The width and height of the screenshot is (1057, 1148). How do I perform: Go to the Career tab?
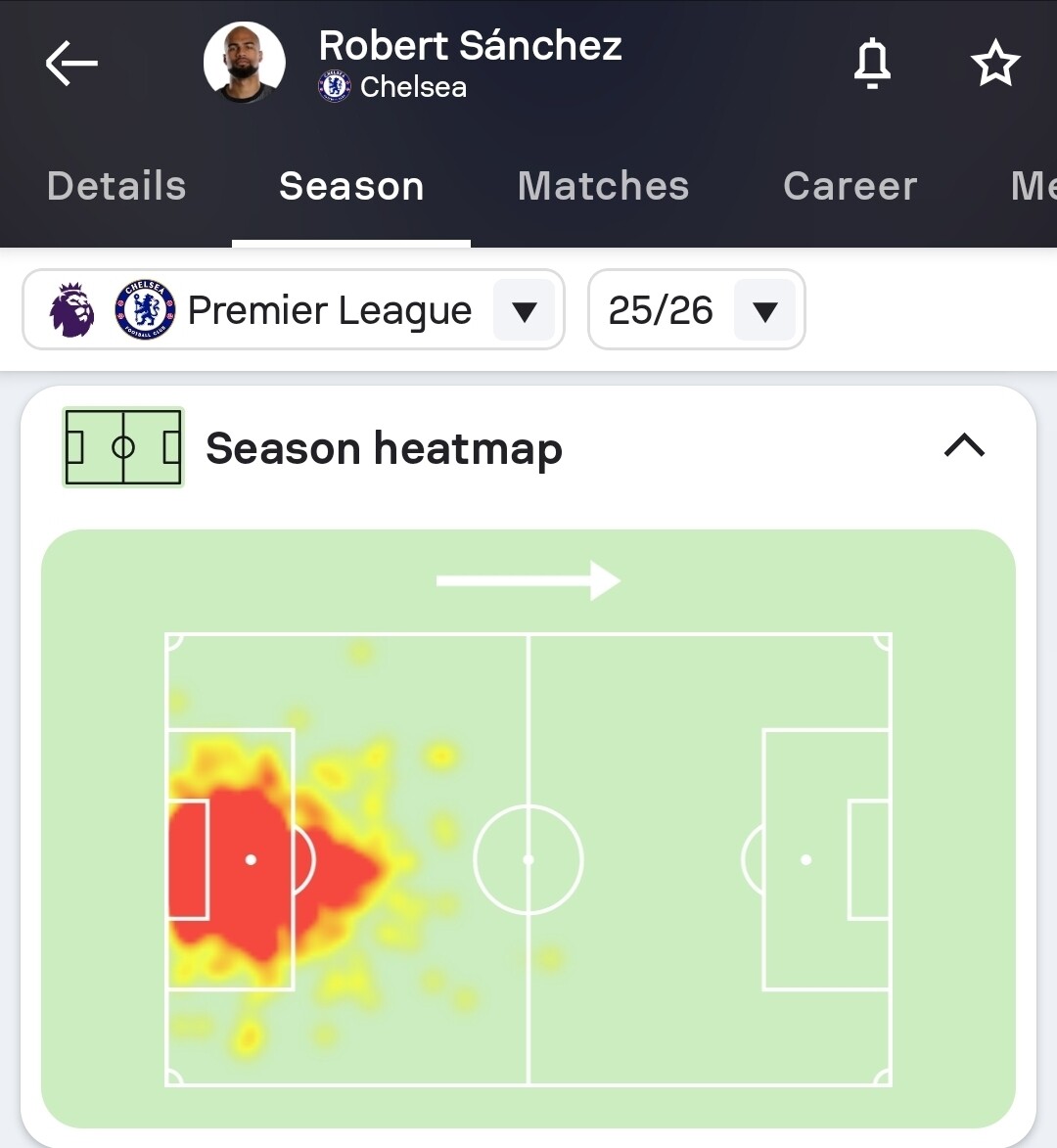tap(850, 186)
